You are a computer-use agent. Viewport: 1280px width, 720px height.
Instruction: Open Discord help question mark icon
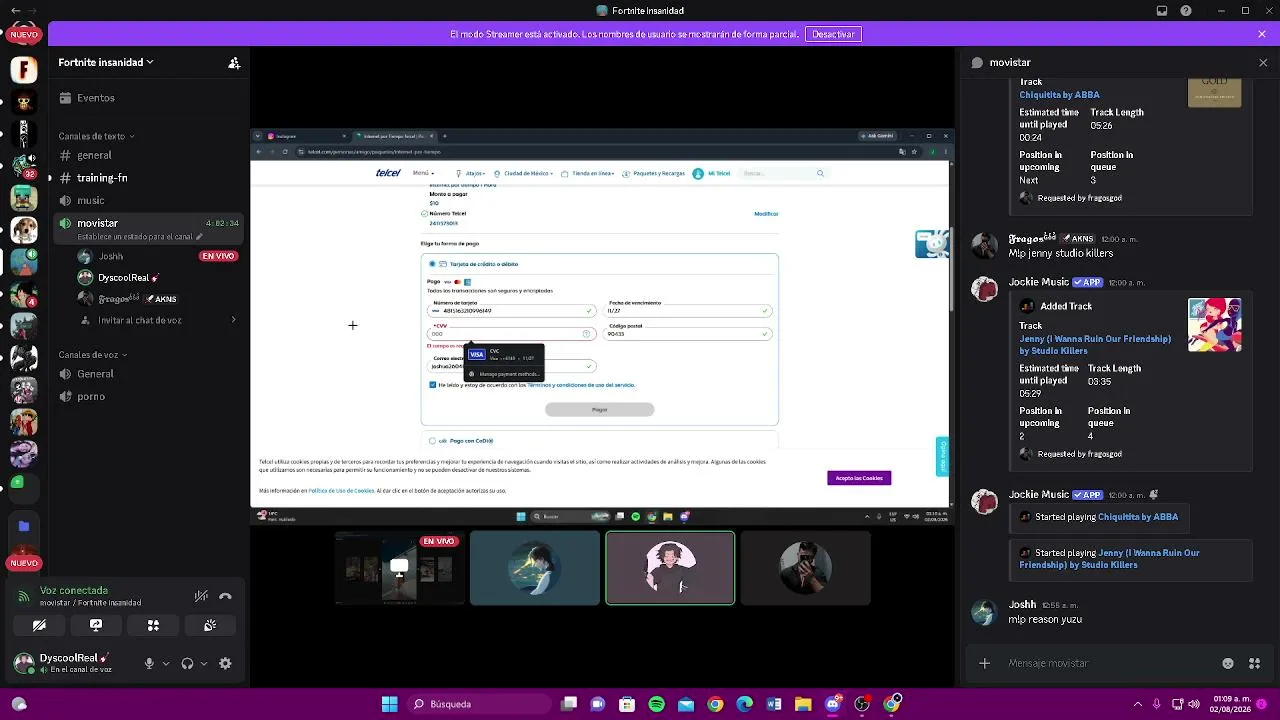pyautogui.click(x=1186, y=11)
